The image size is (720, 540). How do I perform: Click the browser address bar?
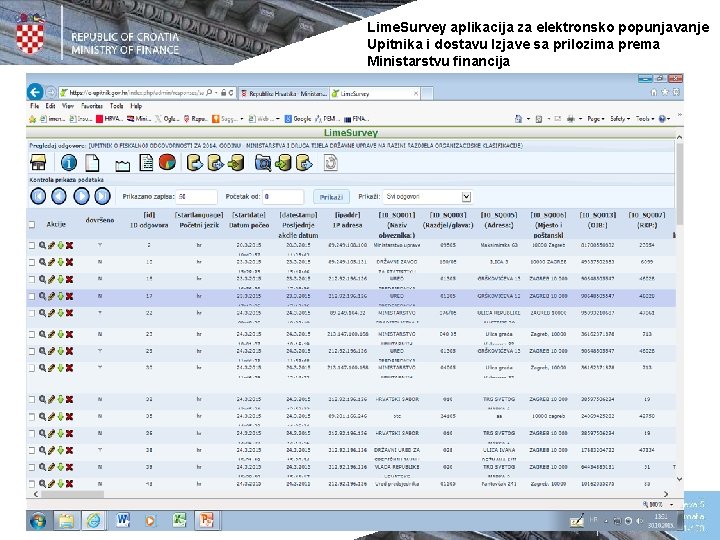(x=137, y=93)
